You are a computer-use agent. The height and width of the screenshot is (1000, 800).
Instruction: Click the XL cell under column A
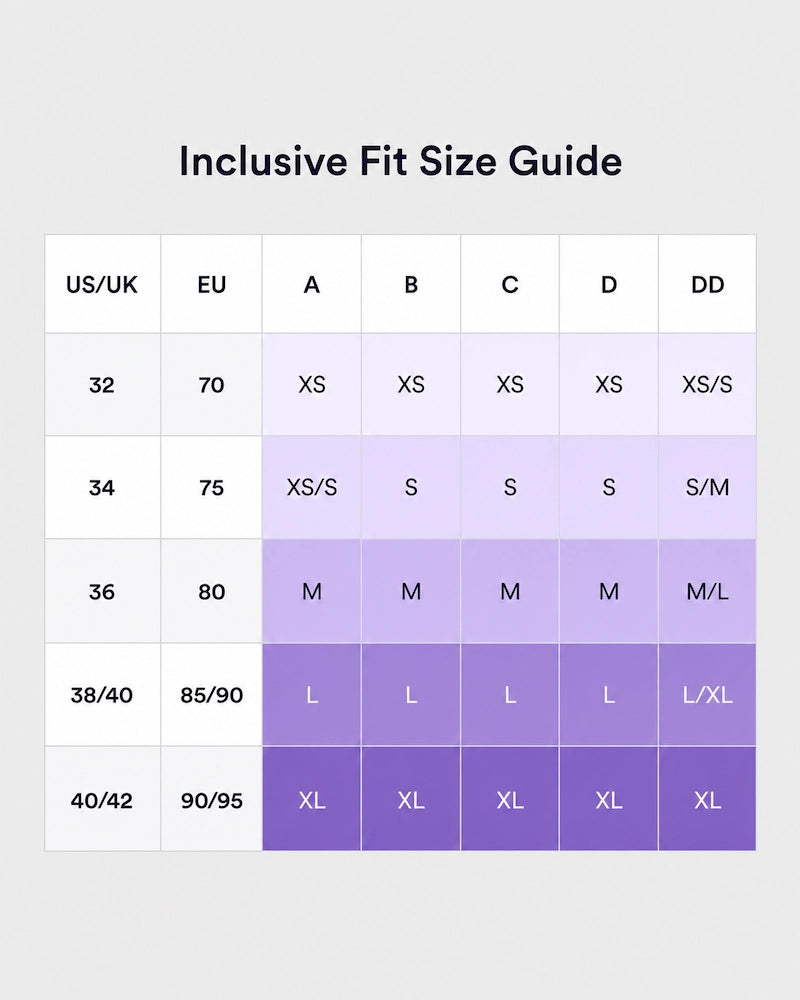[311, 799]
